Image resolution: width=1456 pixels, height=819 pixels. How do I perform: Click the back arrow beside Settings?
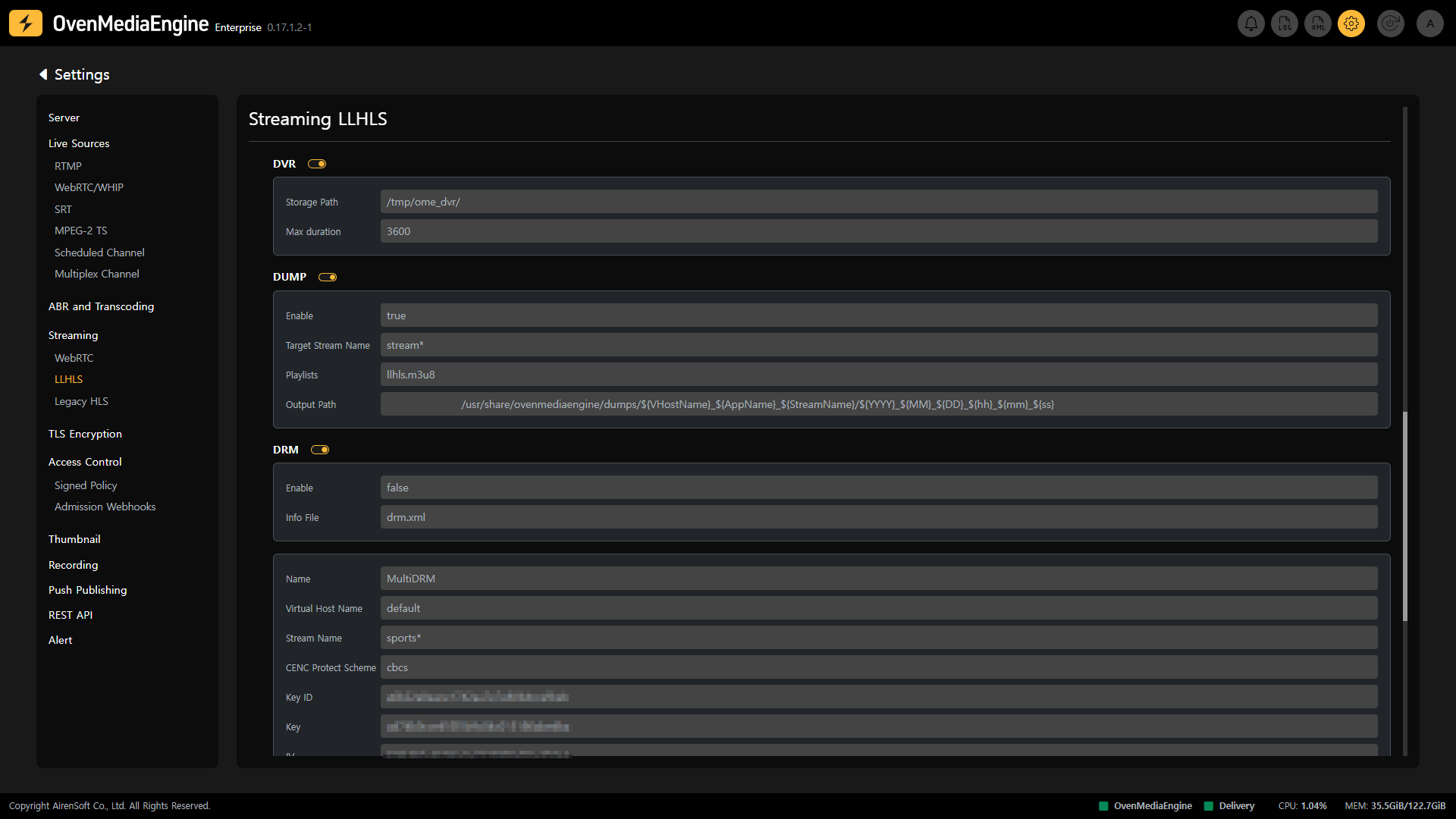tap(43, 74)
